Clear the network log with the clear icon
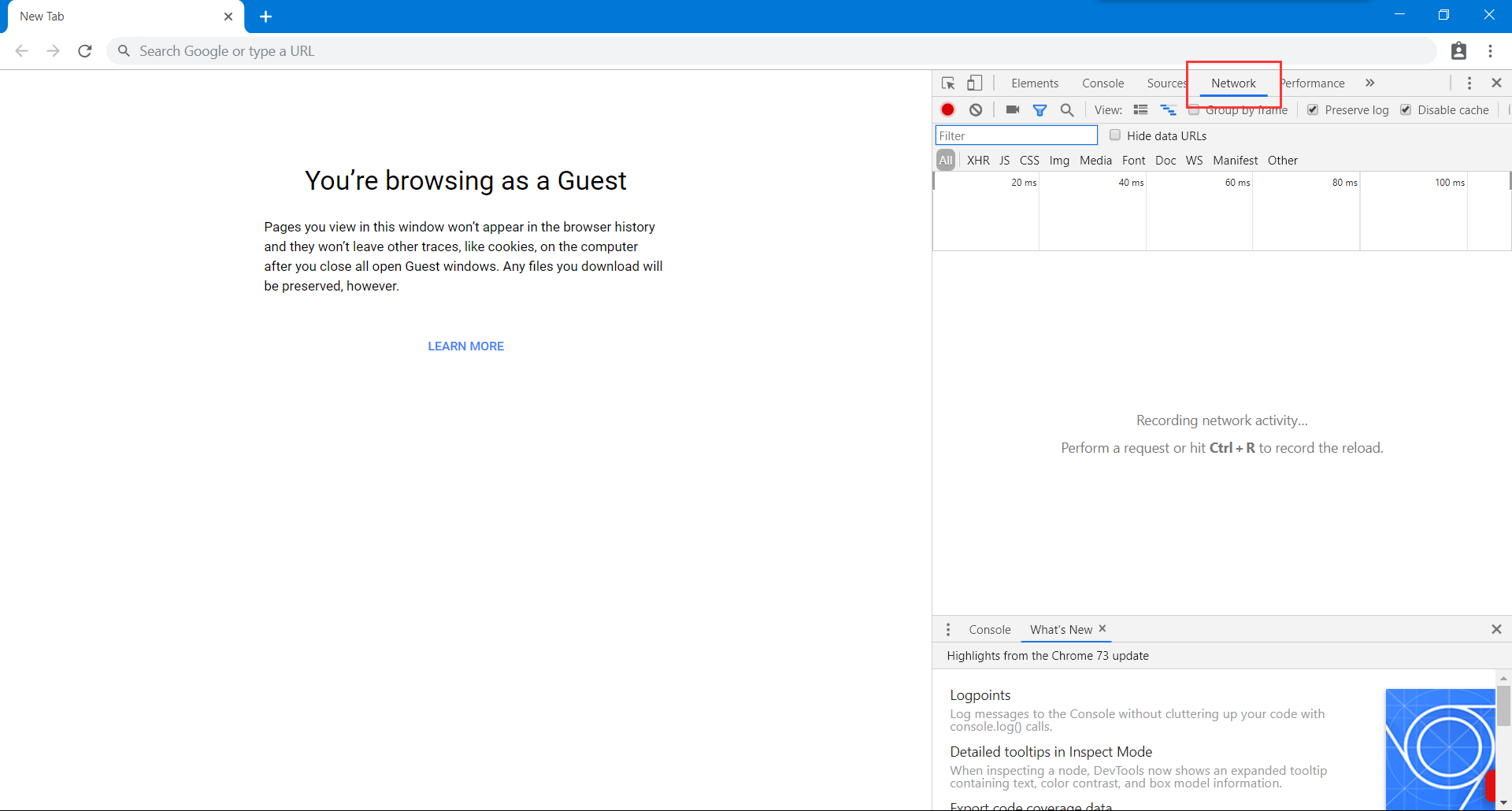Viewport: 1512px width, 811px height. (x=976, y=110)
